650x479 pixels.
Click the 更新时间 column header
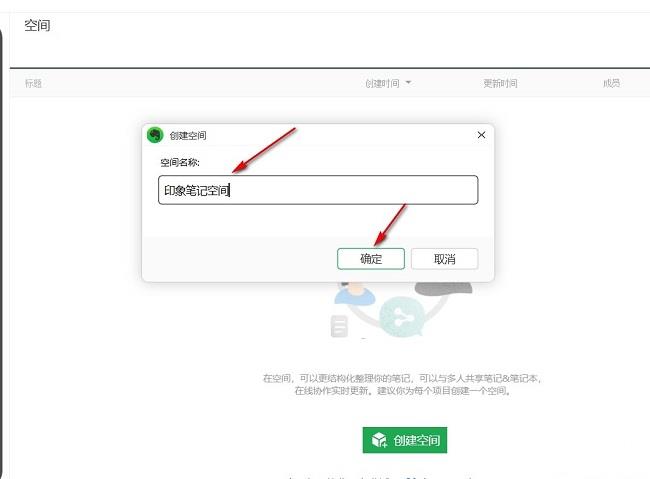pos(500,83)
